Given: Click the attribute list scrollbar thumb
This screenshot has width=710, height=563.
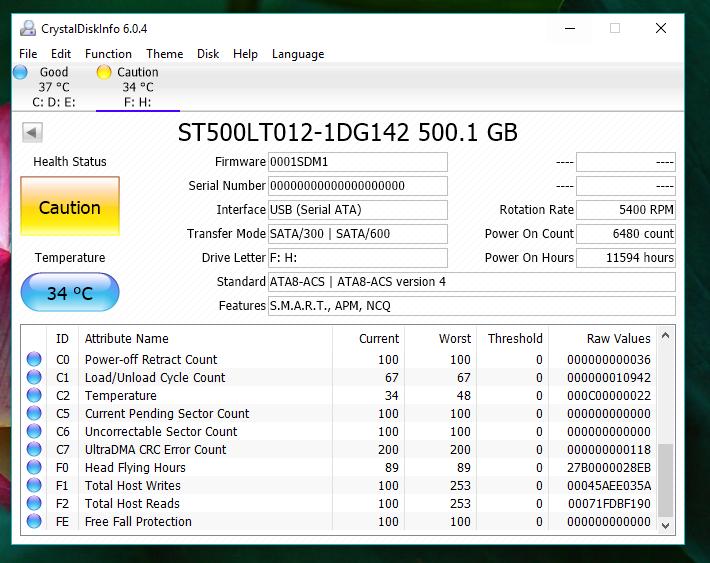Looking at the screenshot, I should point(665,480).
